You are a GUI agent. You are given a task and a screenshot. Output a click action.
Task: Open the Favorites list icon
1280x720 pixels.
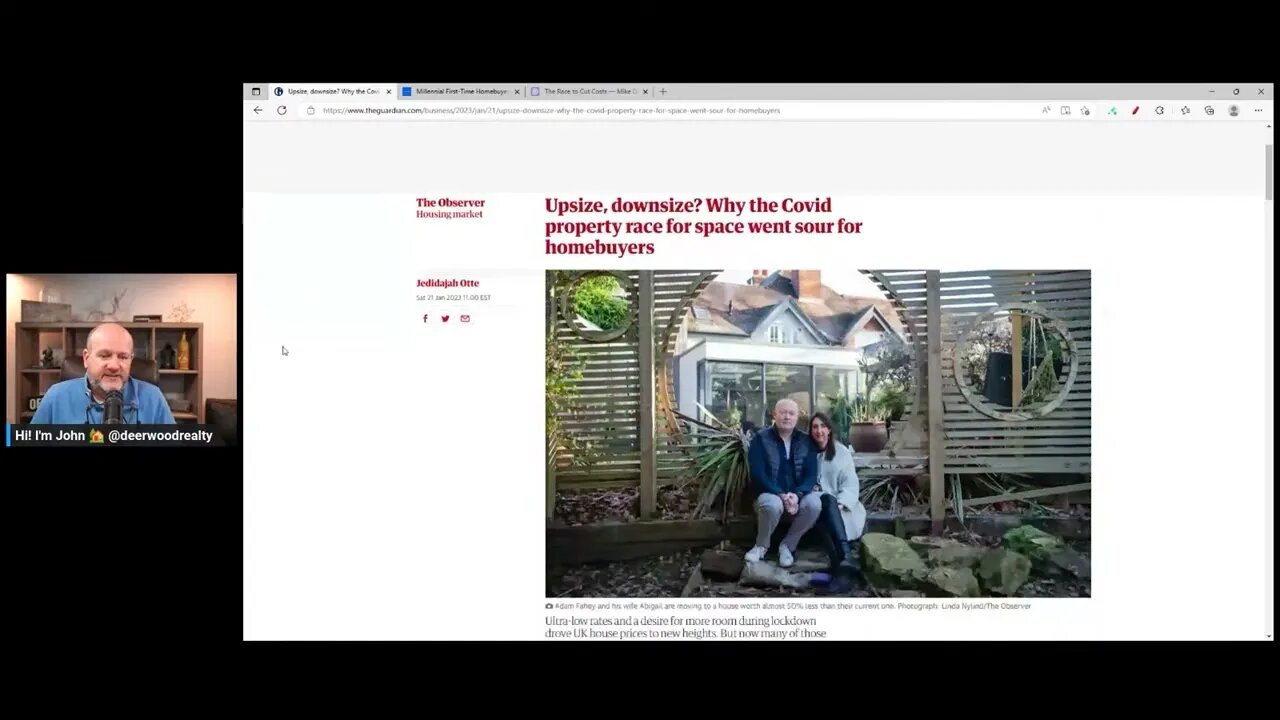pos(1185,110)
